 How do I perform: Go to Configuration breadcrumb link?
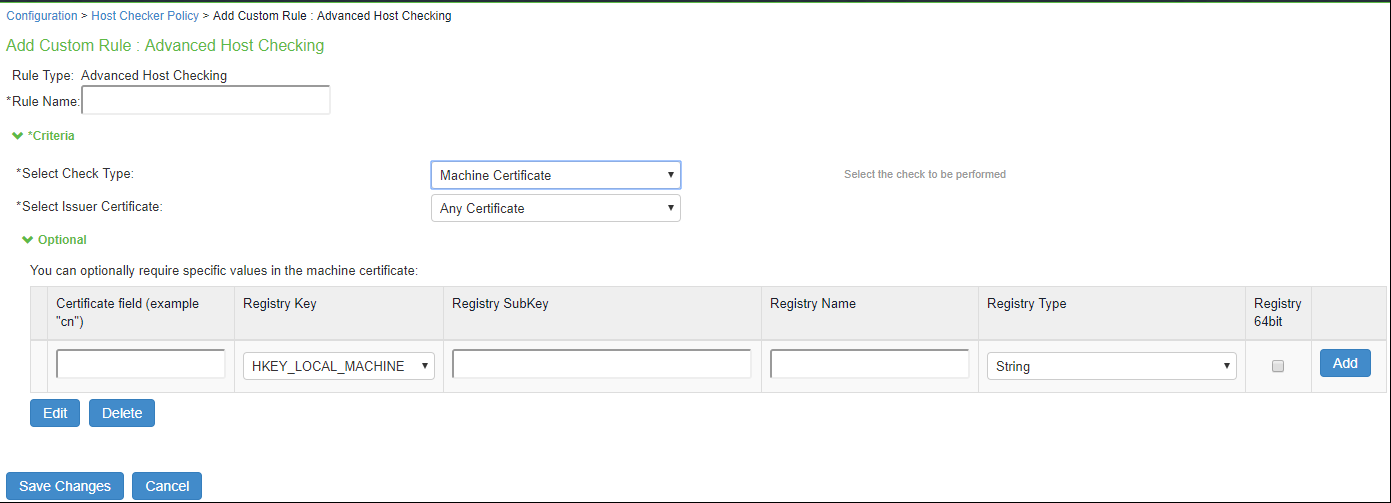pyautogui.click(x=42, y=16)
